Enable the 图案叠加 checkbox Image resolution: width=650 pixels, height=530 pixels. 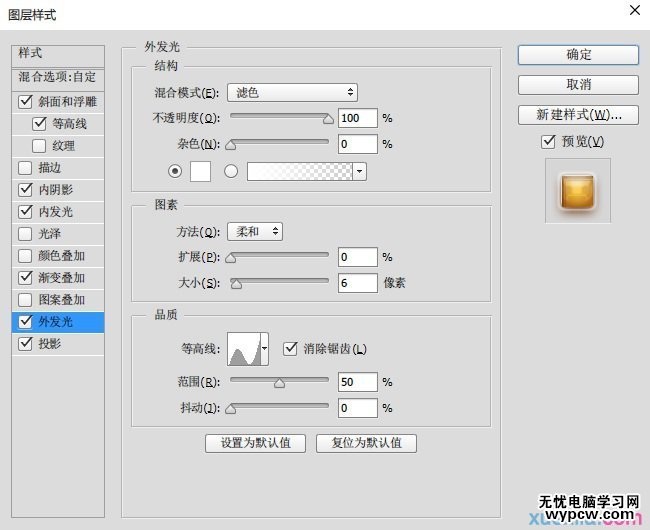point(25,299)
